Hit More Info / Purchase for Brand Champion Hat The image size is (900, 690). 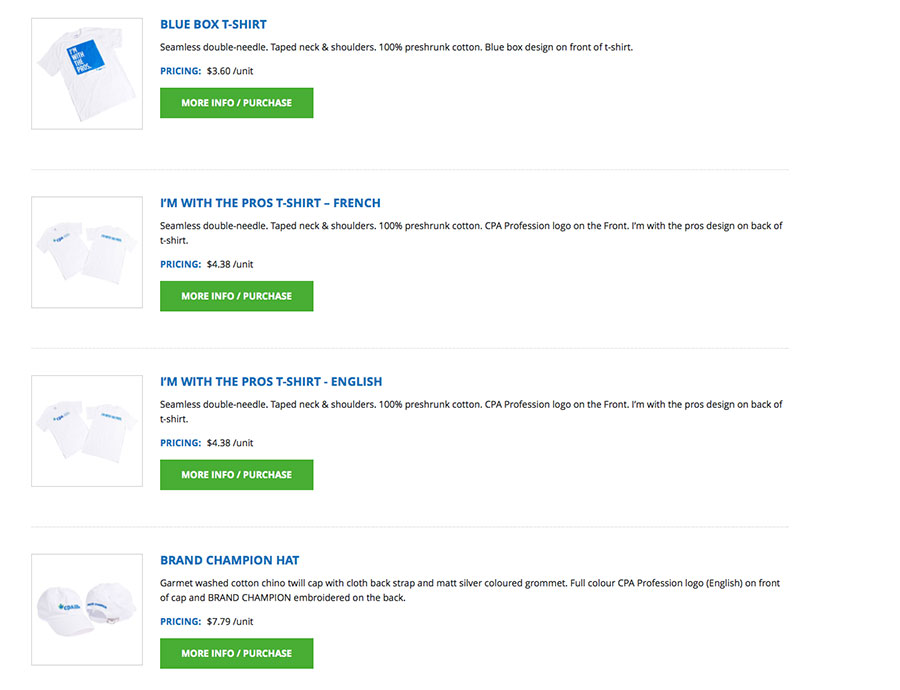coord(236,653)
